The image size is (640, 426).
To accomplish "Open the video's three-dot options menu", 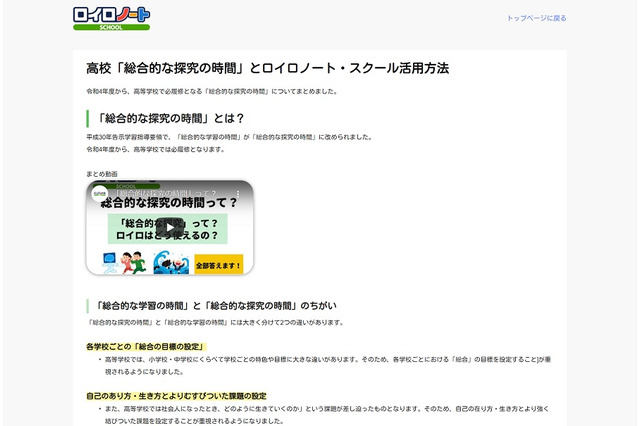I will tap(238, 194).
